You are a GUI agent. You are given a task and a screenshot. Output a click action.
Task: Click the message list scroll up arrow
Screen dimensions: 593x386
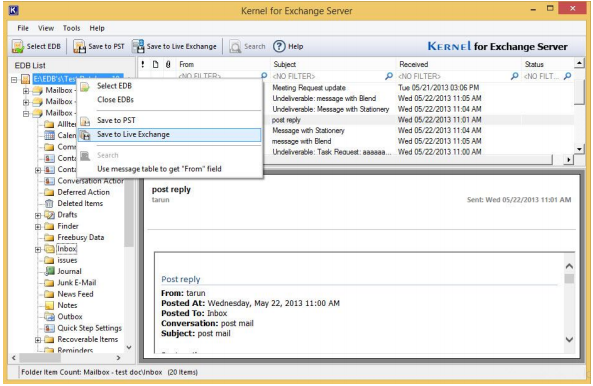pyautogui.click(x=579, y=63)
